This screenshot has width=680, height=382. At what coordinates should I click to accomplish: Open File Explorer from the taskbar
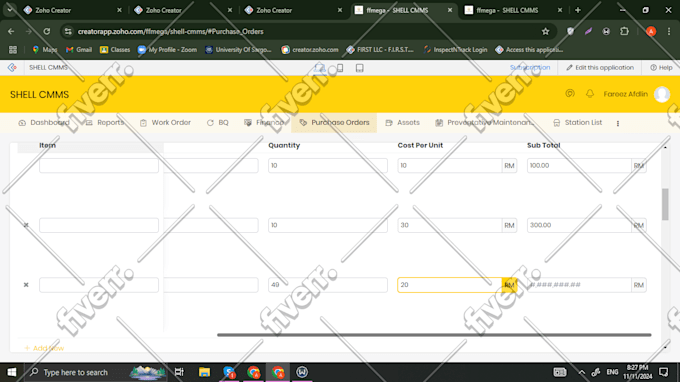[204, 372]
